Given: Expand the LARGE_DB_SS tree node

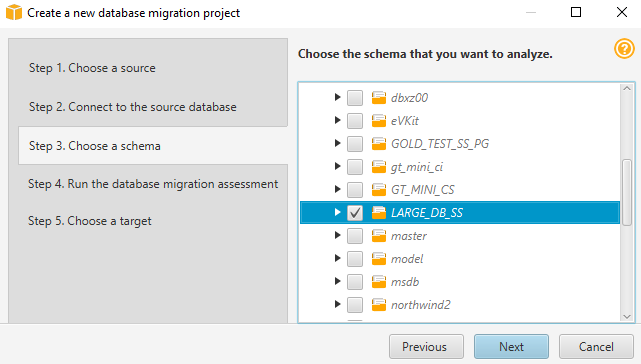Looking at the screenshot, I should coord(337,212).
